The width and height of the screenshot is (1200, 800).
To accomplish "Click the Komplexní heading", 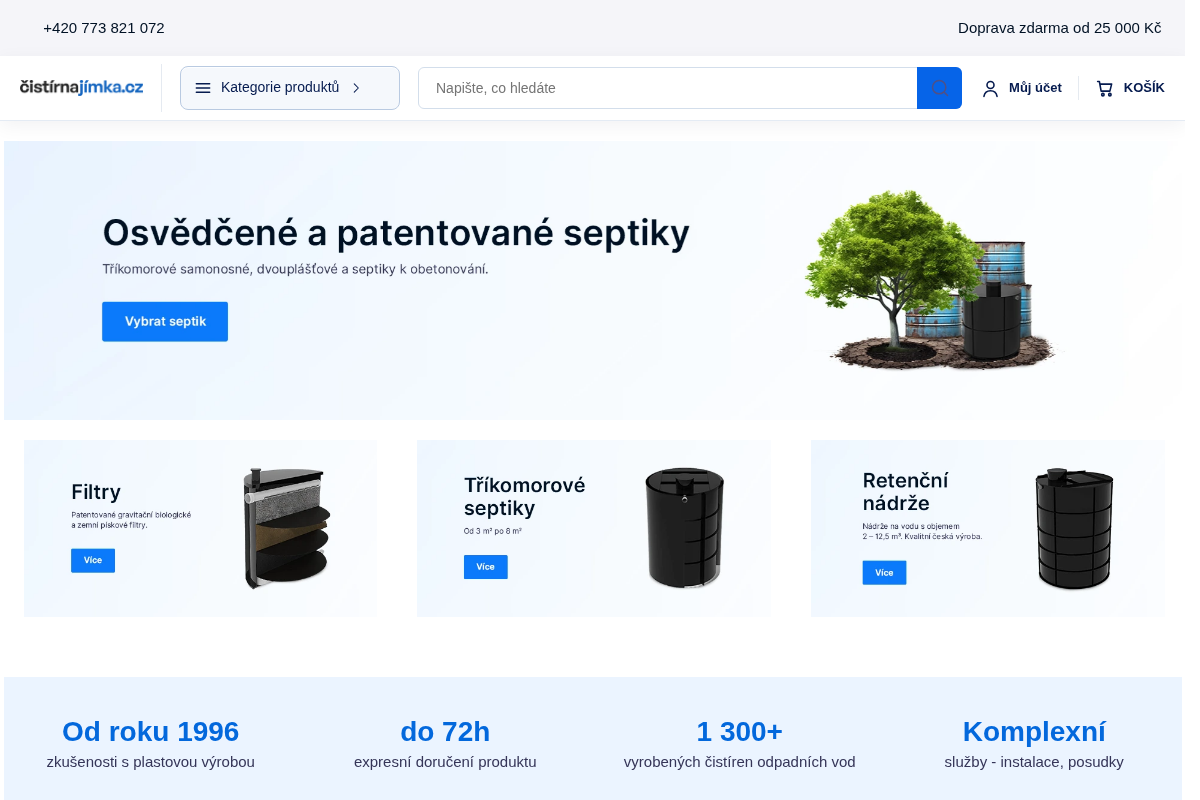I will [x=1034, y=732].
